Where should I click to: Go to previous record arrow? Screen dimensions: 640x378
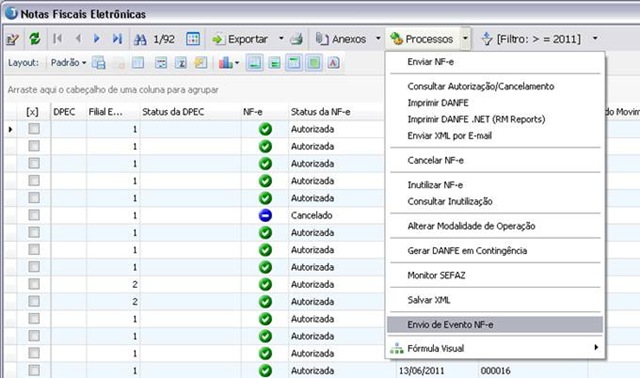pyautogui.click(x=78, y=39)
